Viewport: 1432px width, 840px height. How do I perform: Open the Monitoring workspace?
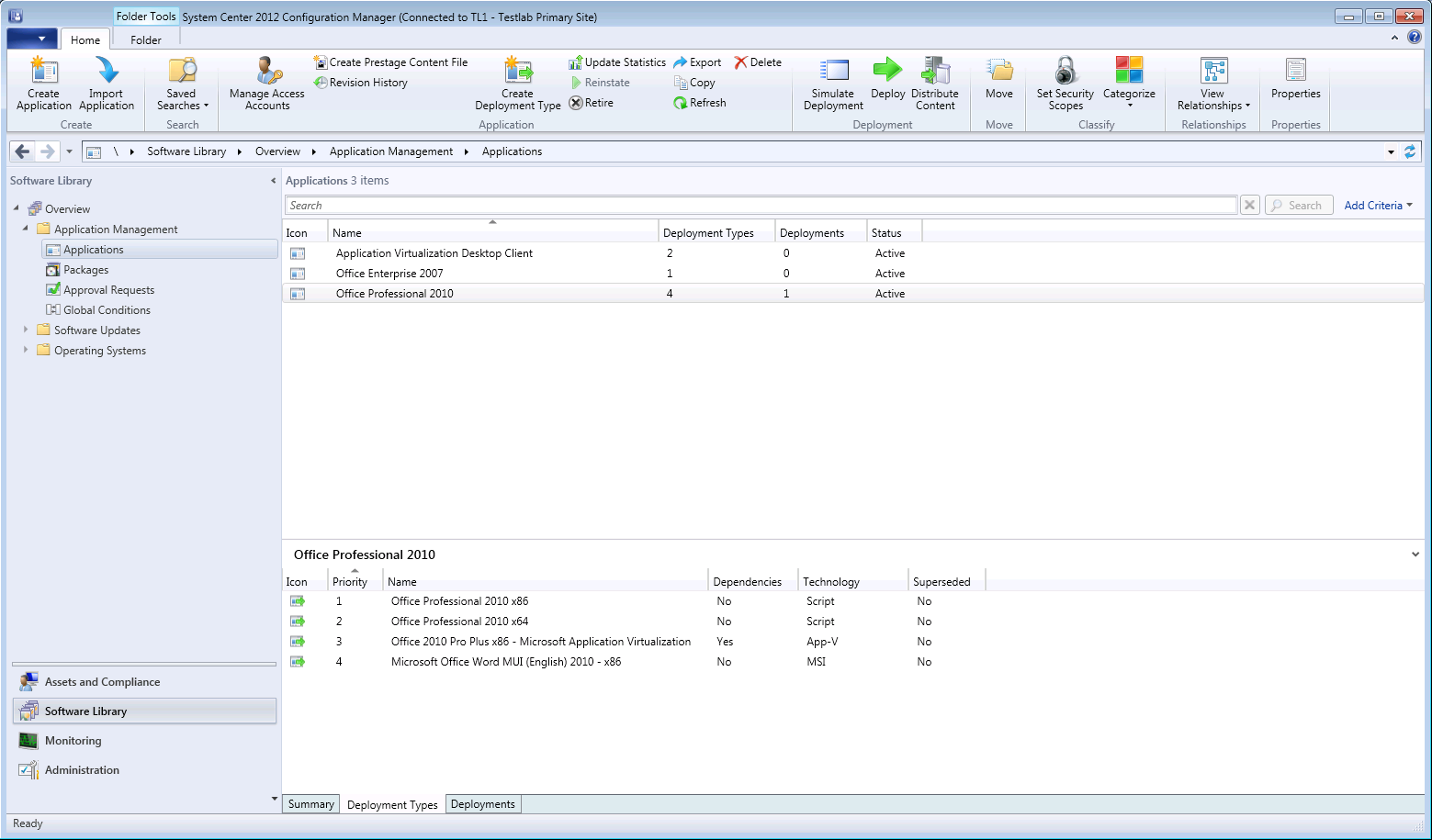(x=144, y=741)
